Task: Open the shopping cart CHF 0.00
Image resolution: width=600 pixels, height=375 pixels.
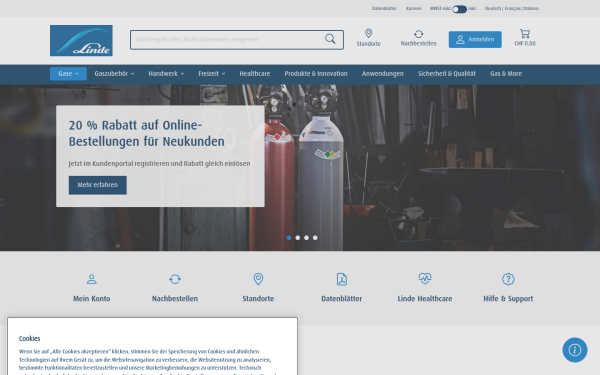Action: pos(525,38)
